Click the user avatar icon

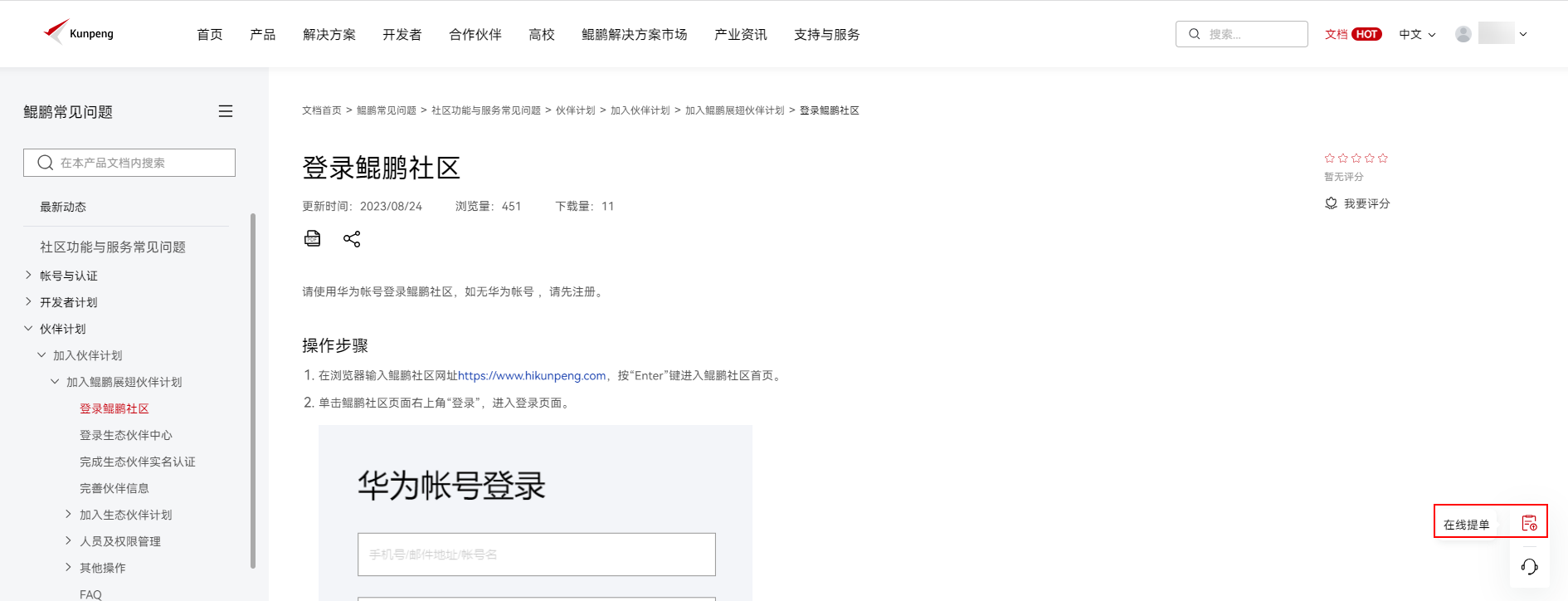coord(1463,34)
